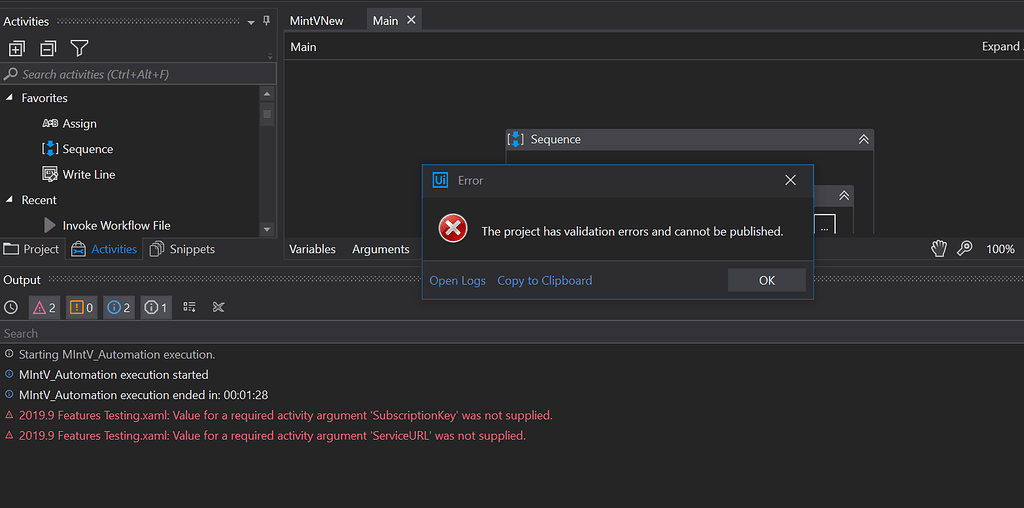Collapse the Sequence activity container
Screen dimensions: 1024x508
863,140
